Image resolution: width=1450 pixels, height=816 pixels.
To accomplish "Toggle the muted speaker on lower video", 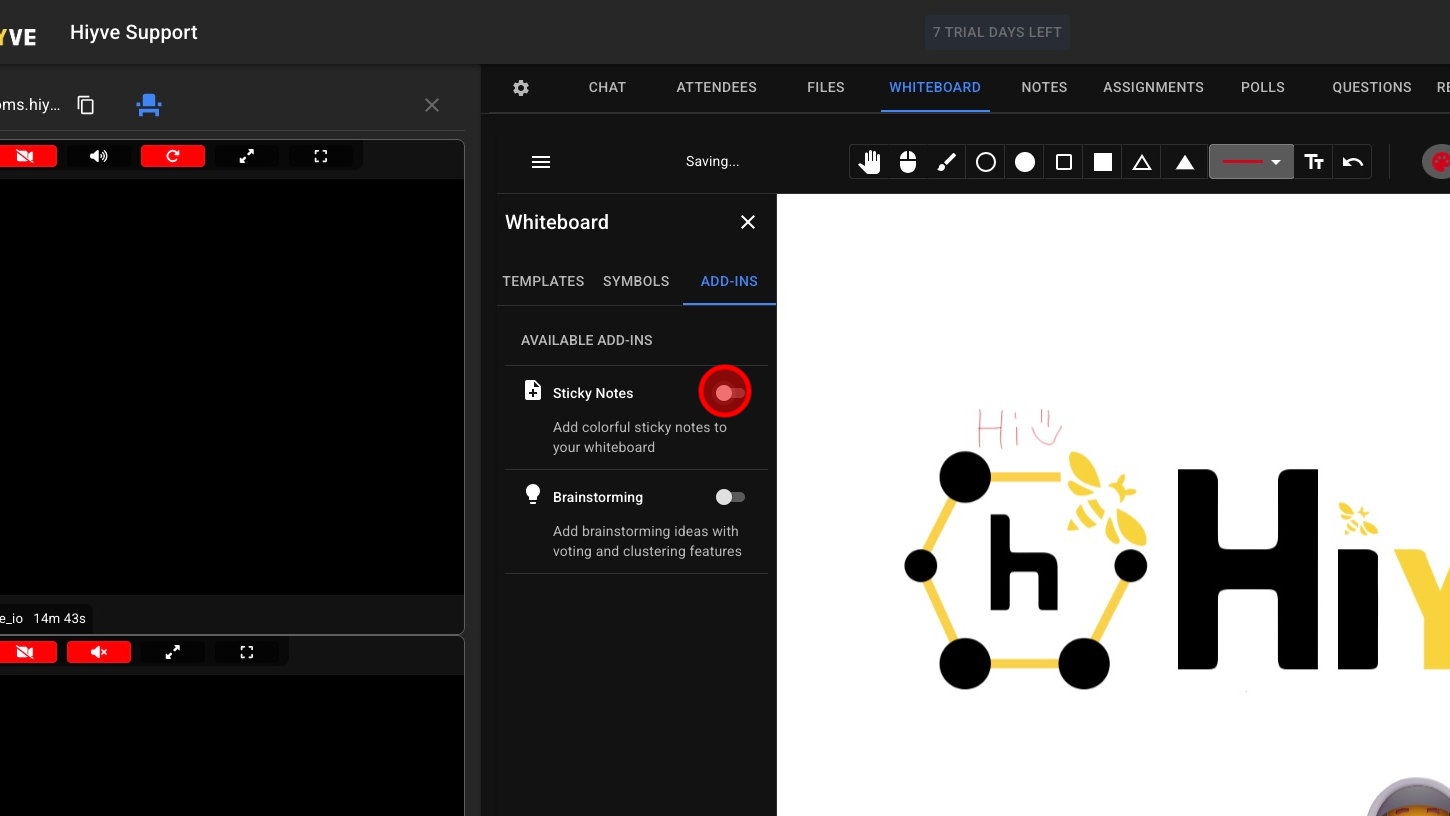I will pyautogui.click(x=99, y=652).
